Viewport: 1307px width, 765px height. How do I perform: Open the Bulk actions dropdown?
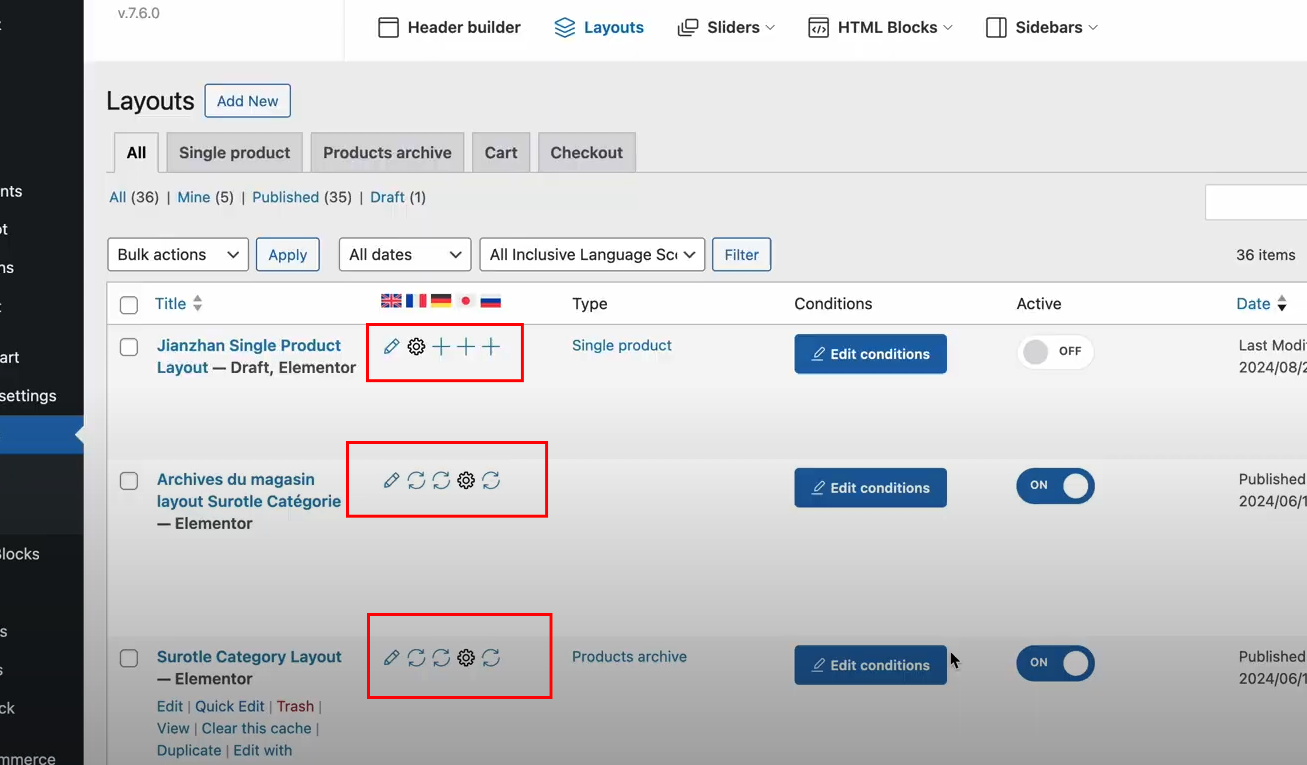pos(178,255)
